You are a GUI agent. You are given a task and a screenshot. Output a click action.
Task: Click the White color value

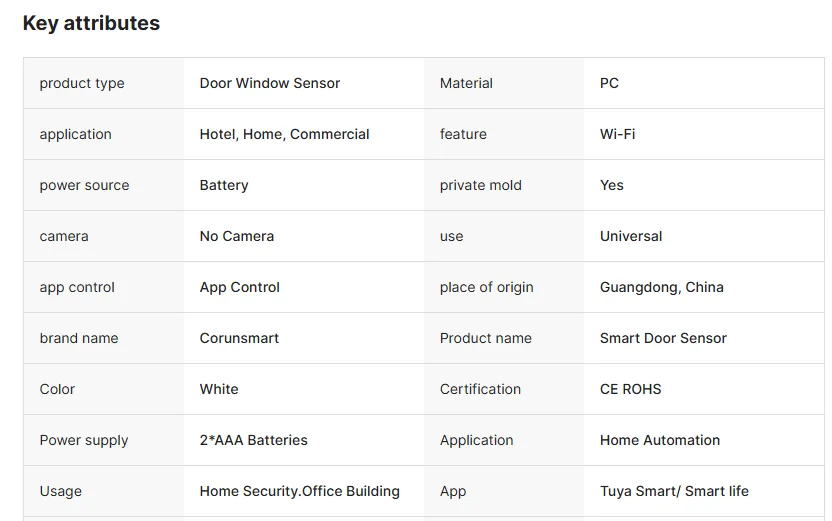click(219, 389)
